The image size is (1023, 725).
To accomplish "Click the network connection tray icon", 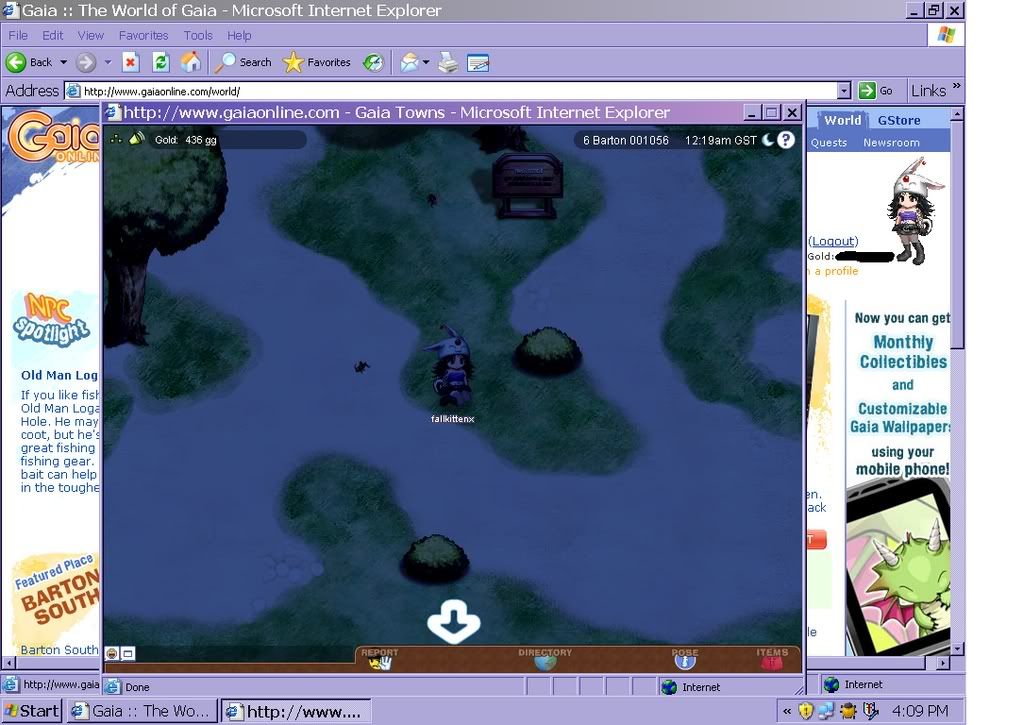I will [827, 711].
